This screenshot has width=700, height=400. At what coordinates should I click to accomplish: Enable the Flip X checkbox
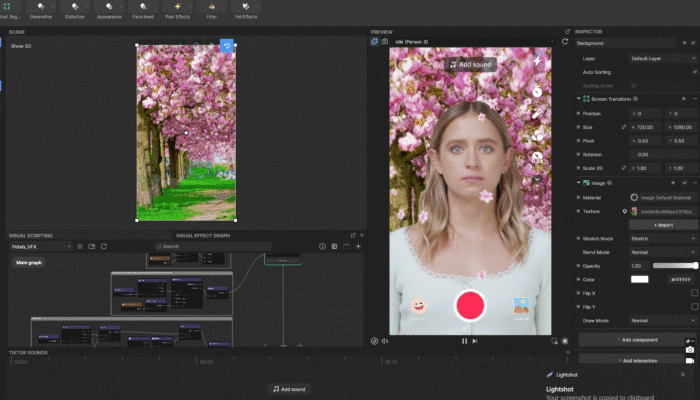pyautogui.click(x=694, y=293)
